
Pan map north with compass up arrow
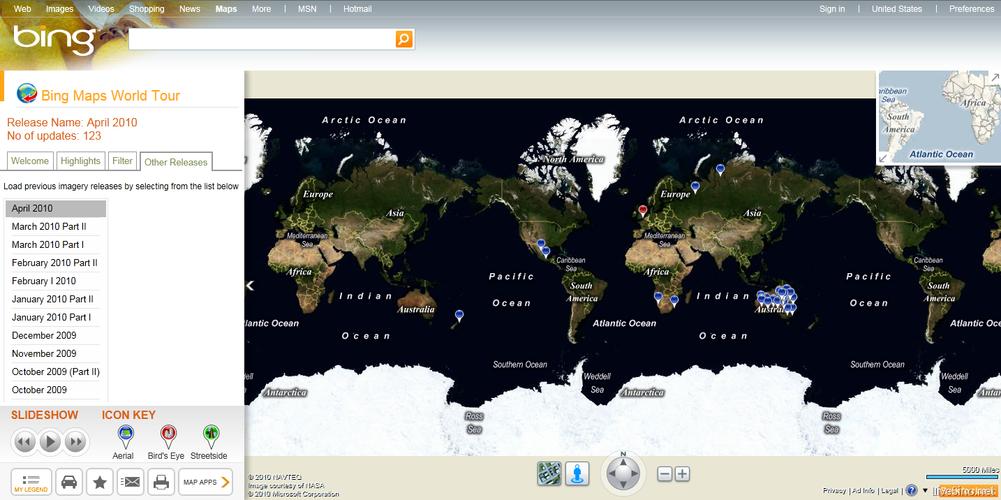point(623,461)
